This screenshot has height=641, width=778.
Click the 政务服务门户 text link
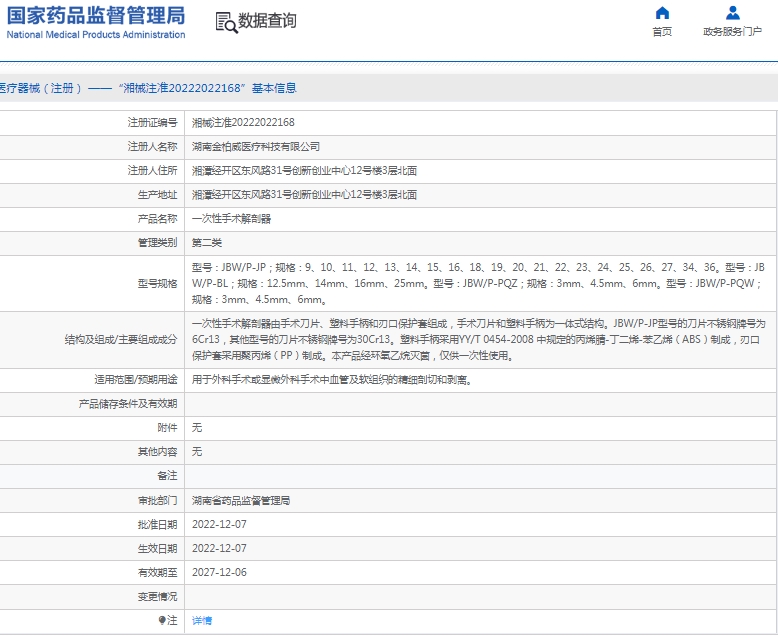(732, 32)
